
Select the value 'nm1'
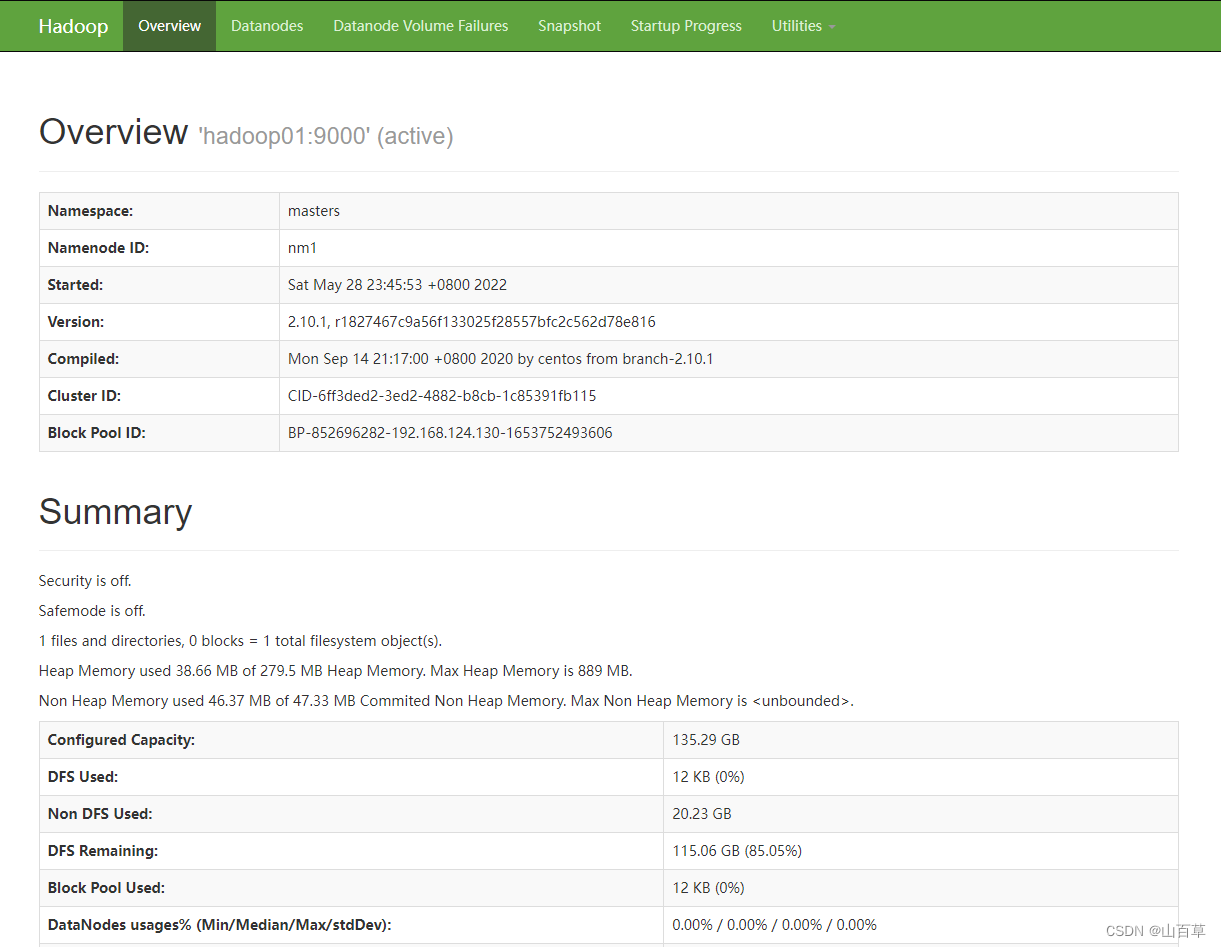[302, 248]
